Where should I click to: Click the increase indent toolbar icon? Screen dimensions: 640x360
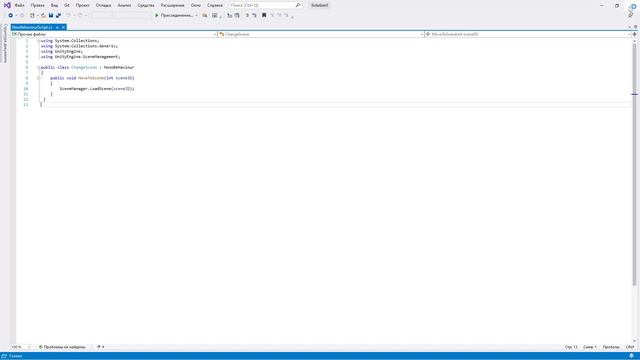[x=237, y=16]
